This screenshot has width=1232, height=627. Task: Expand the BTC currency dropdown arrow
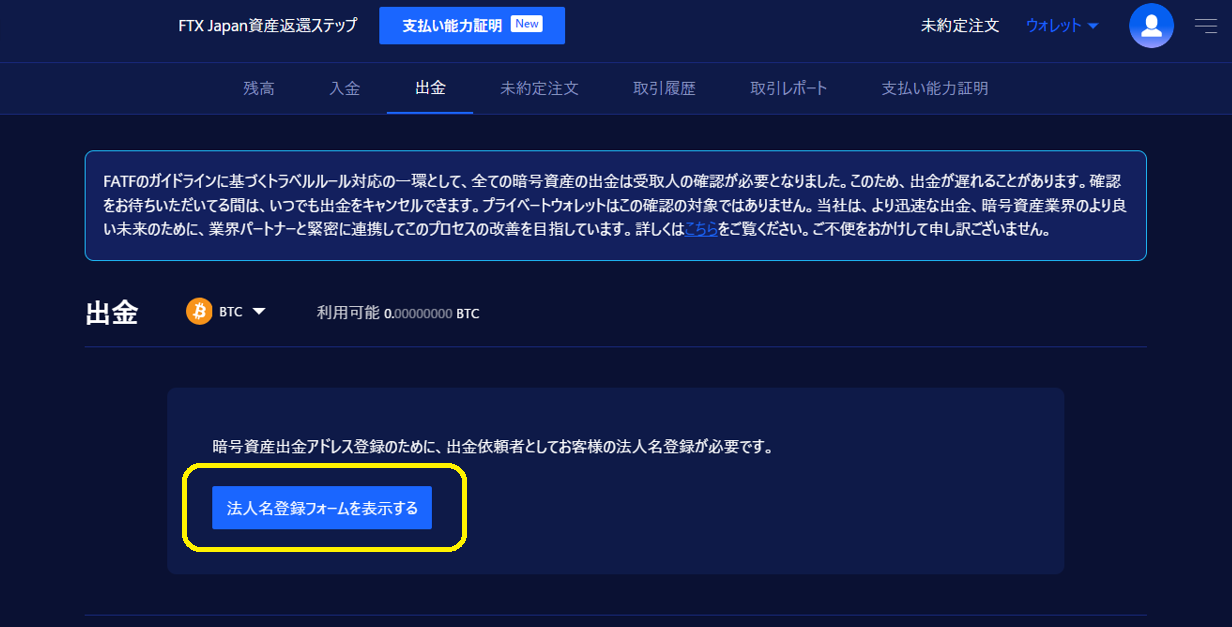(x=259, y=312)
